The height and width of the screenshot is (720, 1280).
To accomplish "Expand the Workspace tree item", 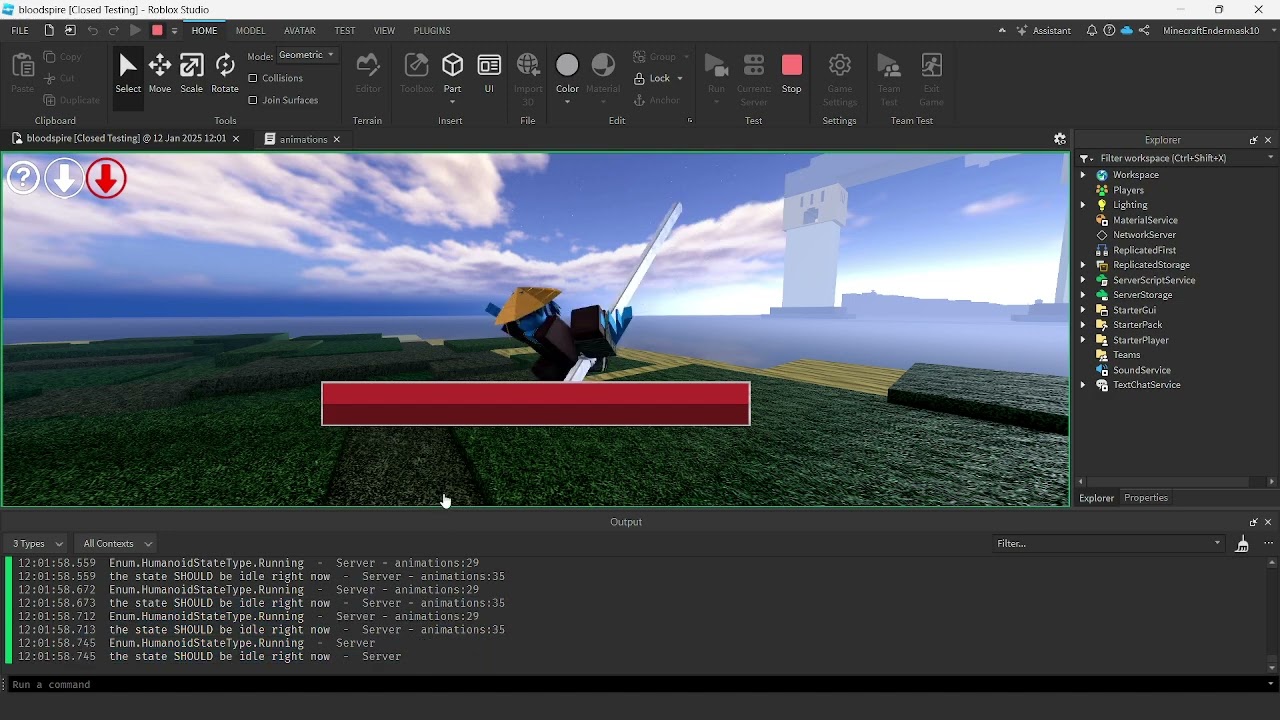I will tap(1085, 175).
